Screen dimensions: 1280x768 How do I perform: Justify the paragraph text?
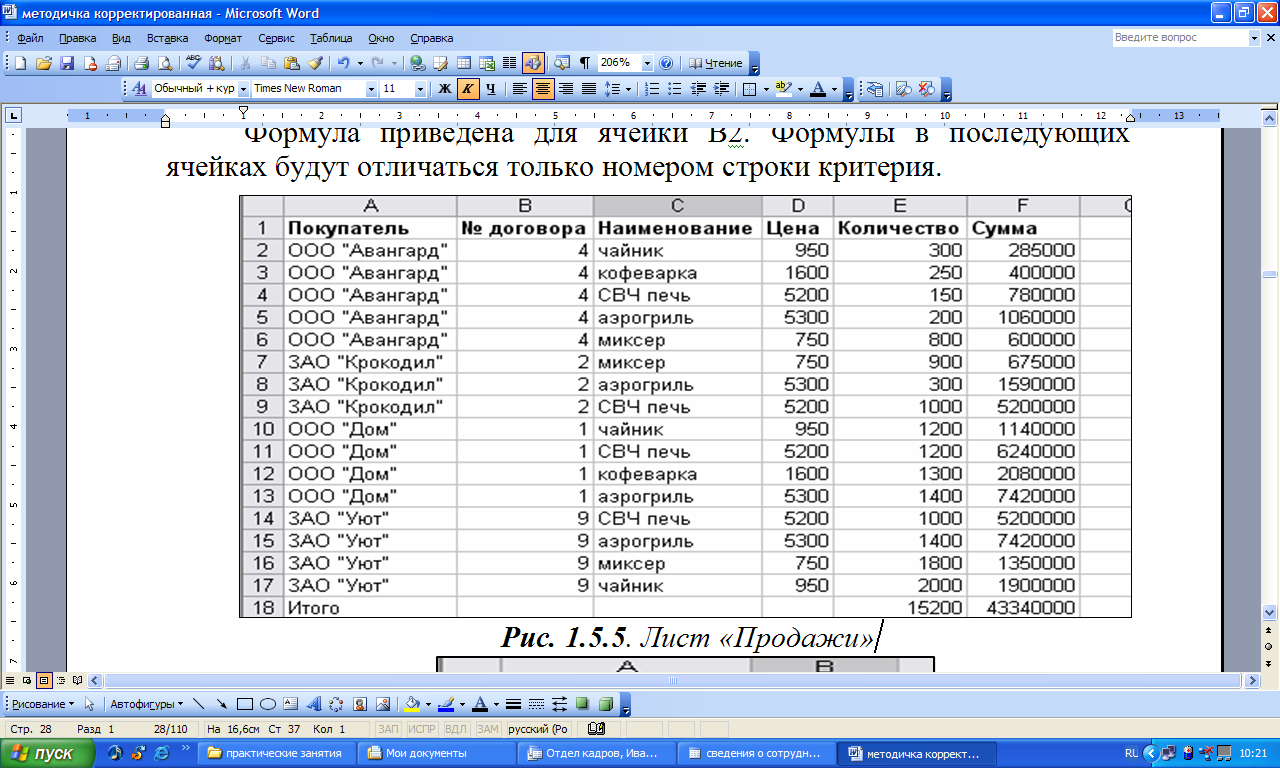click(589, 89)
